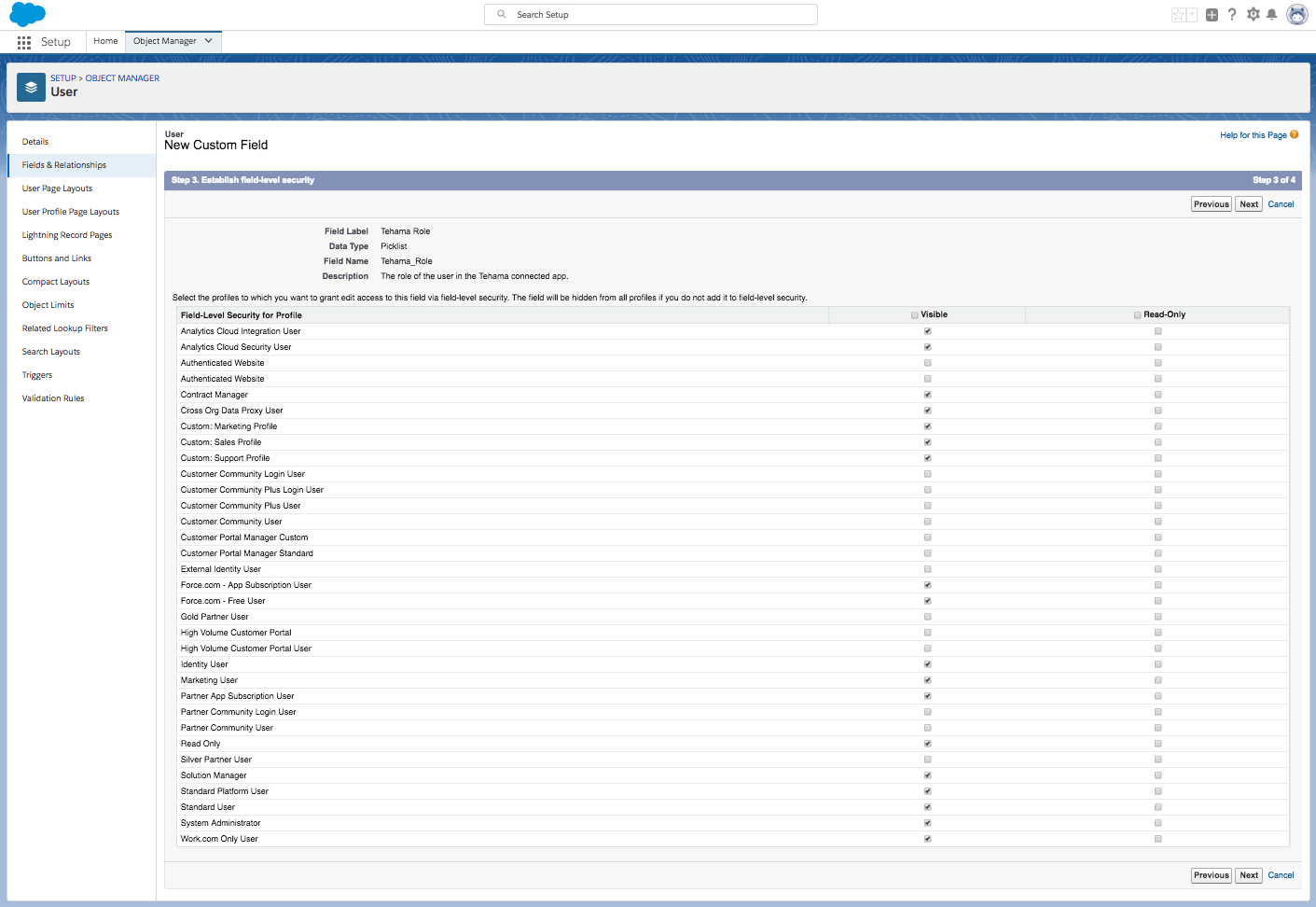
Task: Expand the Object Manager tab chevron
Action: (209, 41)
